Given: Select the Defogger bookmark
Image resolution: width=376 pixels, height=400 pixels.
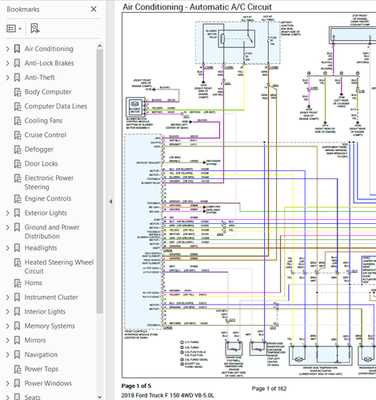Looking at the screenshot, I should pyautogui.click(x=39, y=149).
